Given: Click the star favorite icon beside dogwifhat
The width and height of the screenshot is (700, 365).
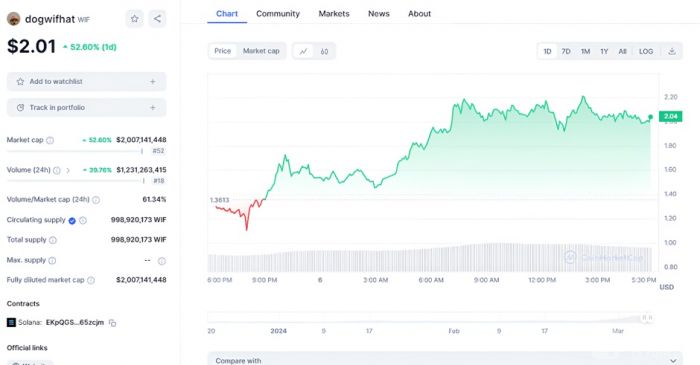Looking at the screenshot, I should [x=134, y=19].
